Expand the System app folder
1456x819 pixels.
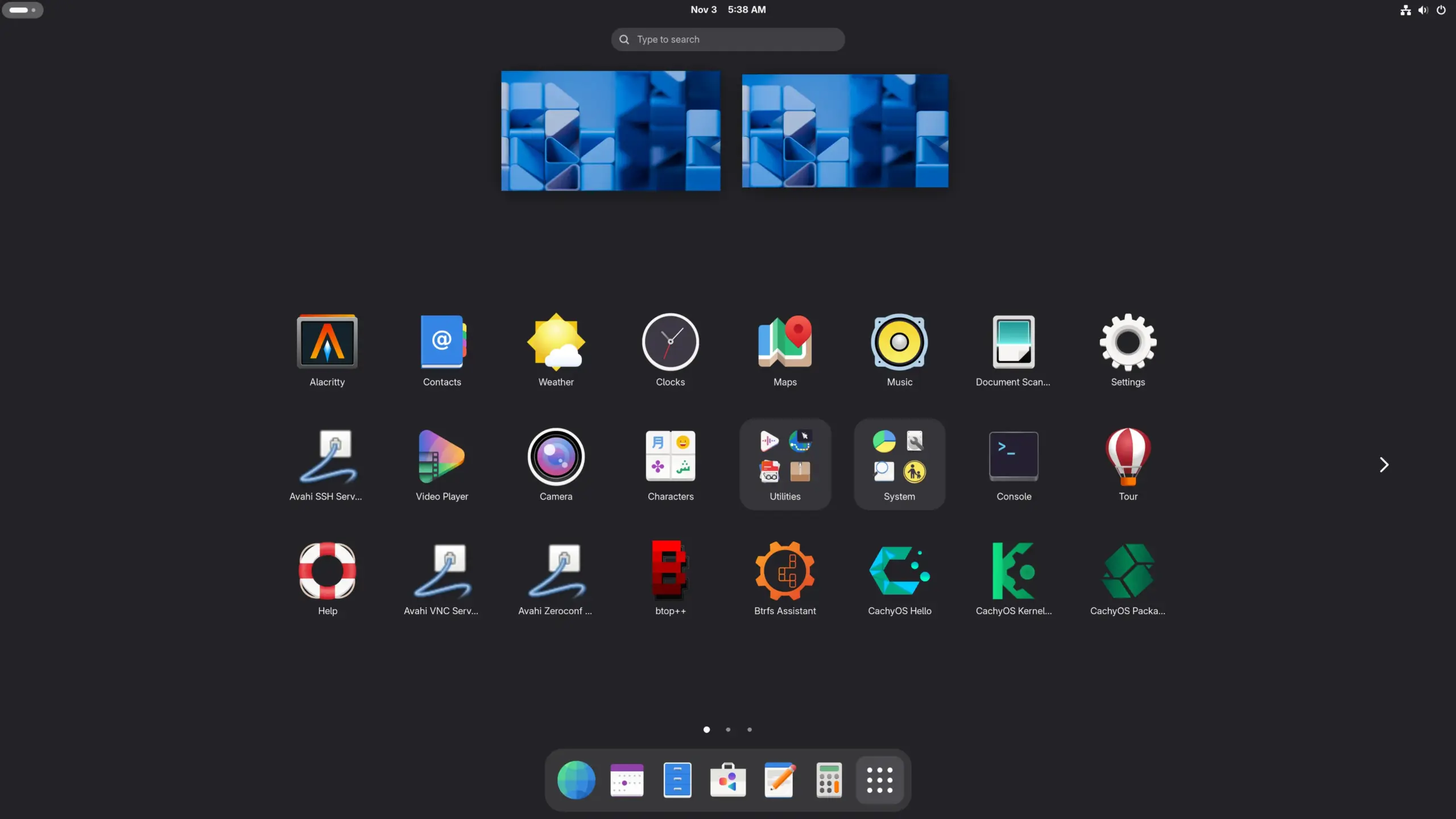coord(899,464)
